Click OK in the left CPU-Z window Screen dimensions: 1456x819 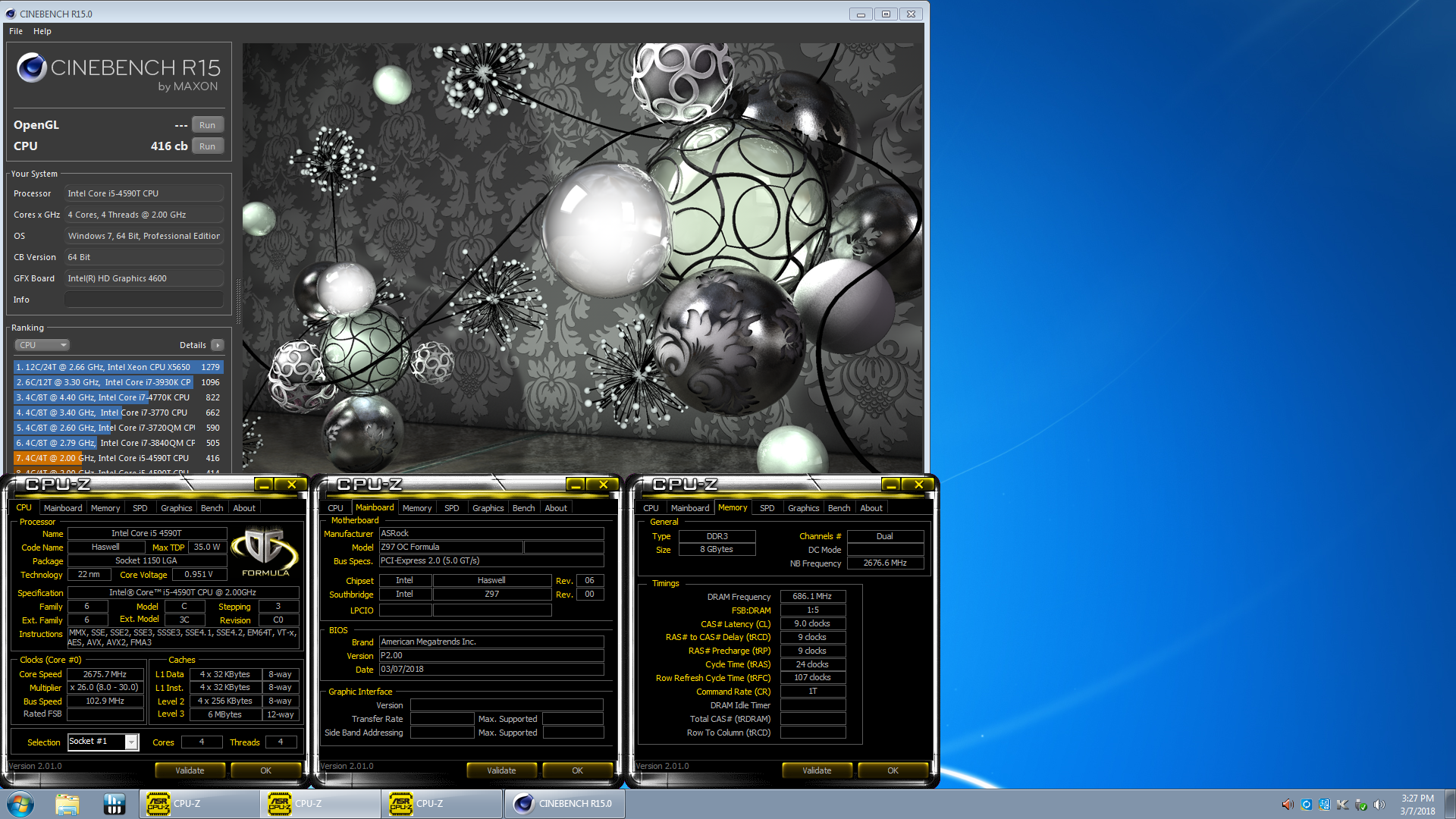point(265,770)
